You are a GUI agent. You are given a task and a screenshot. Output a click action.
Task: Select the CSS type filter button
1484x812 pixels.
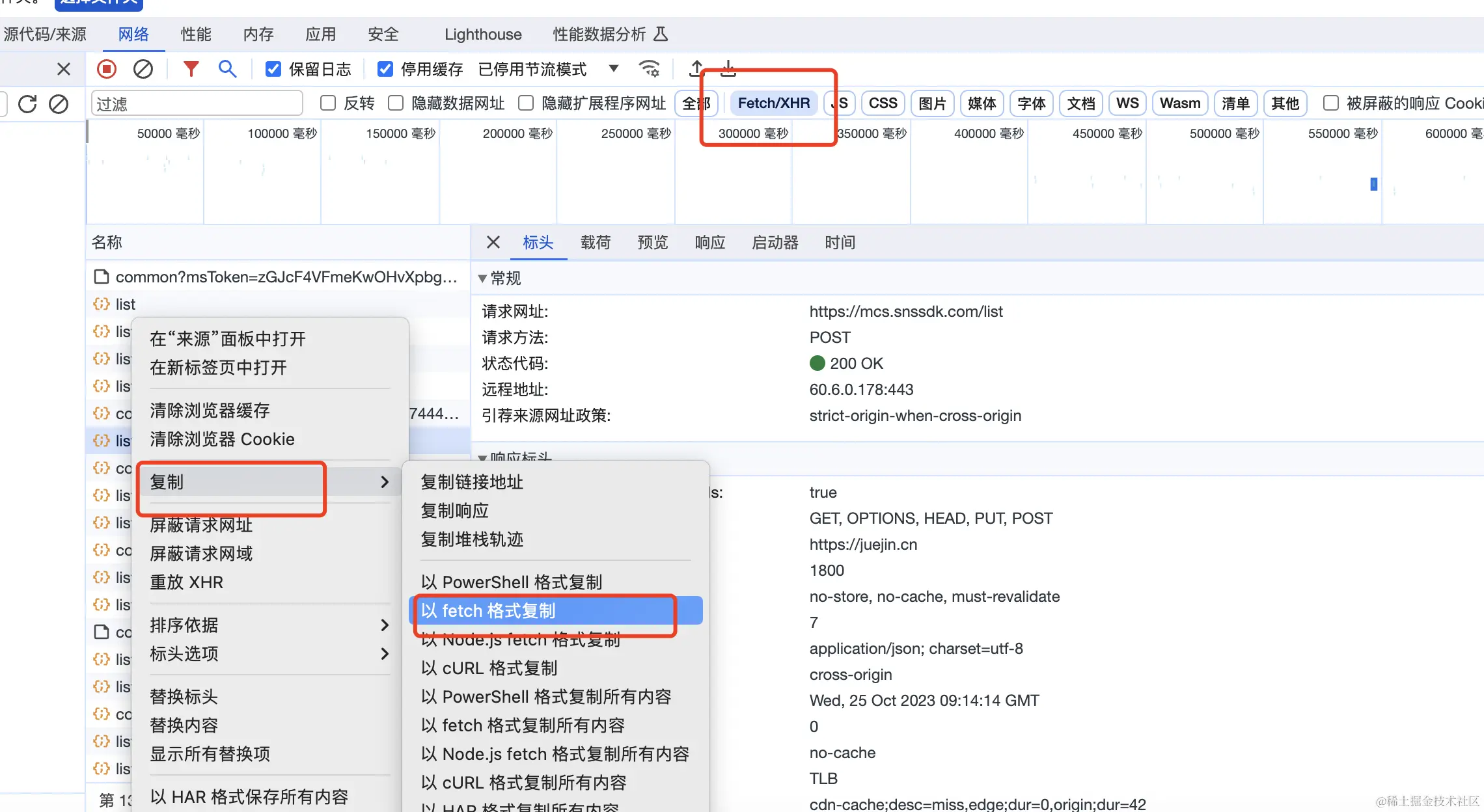tap(883, 103)
